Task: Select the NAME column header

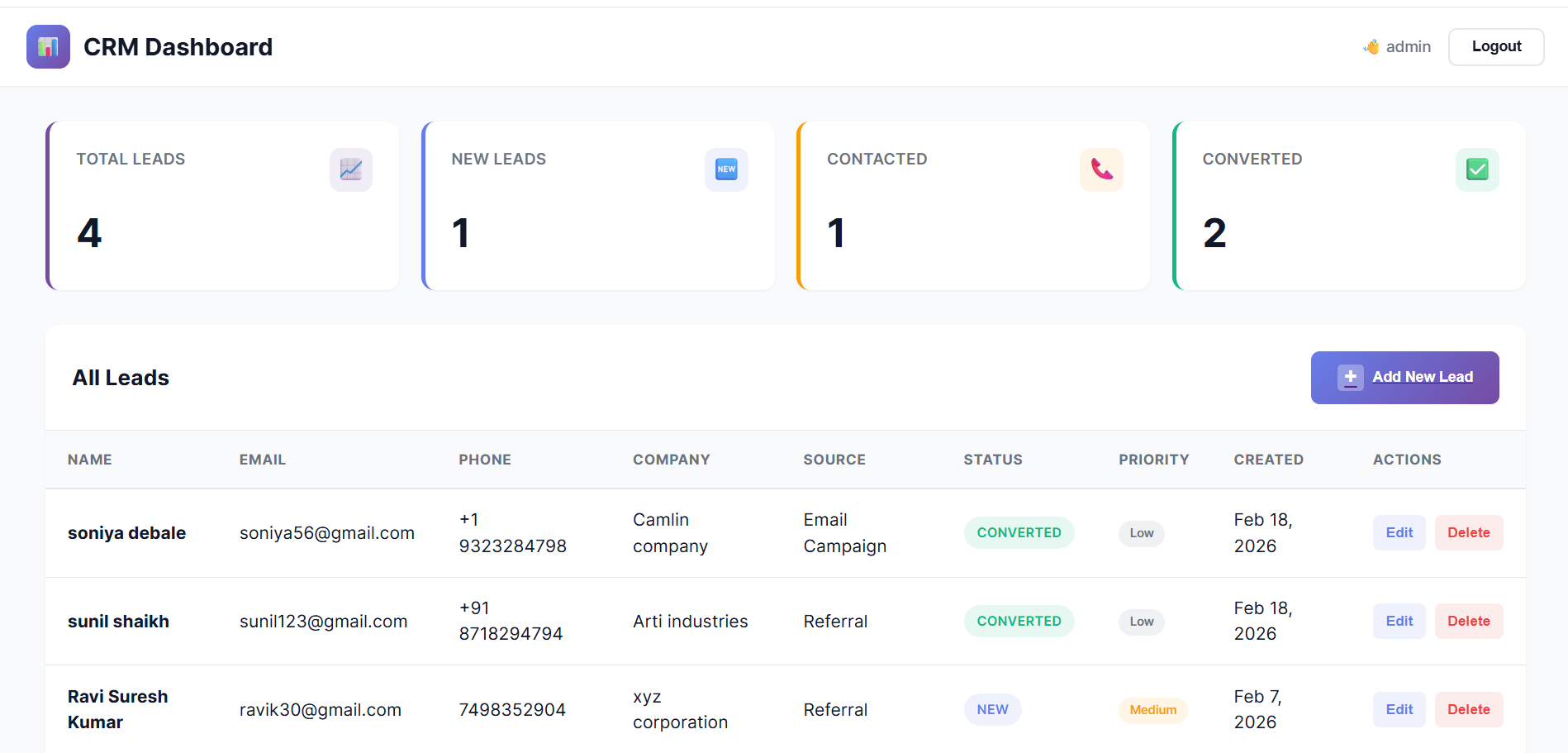Action: (89, 460)
